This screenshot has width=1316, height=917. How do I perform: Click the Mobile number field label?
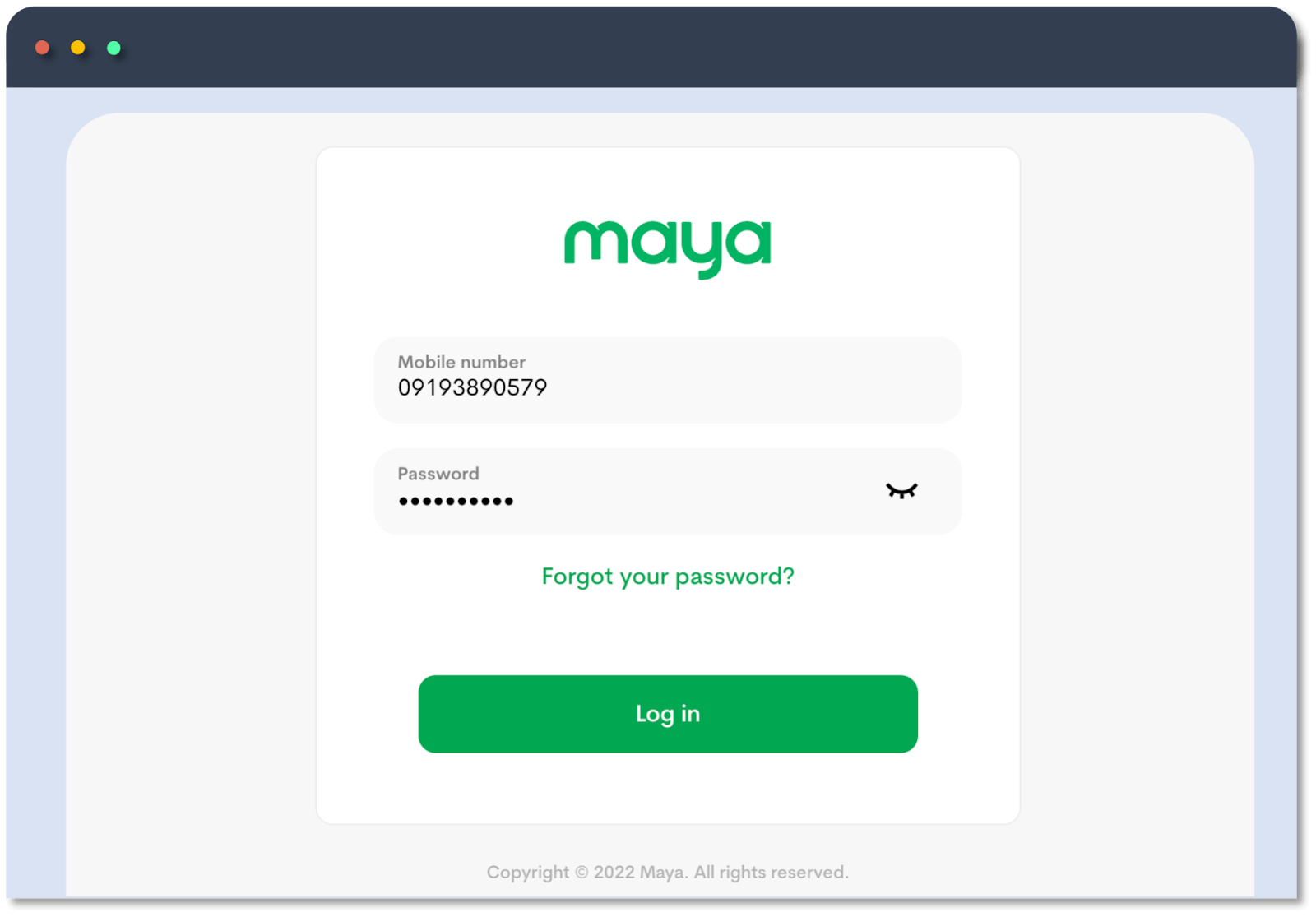pos(461,361)
